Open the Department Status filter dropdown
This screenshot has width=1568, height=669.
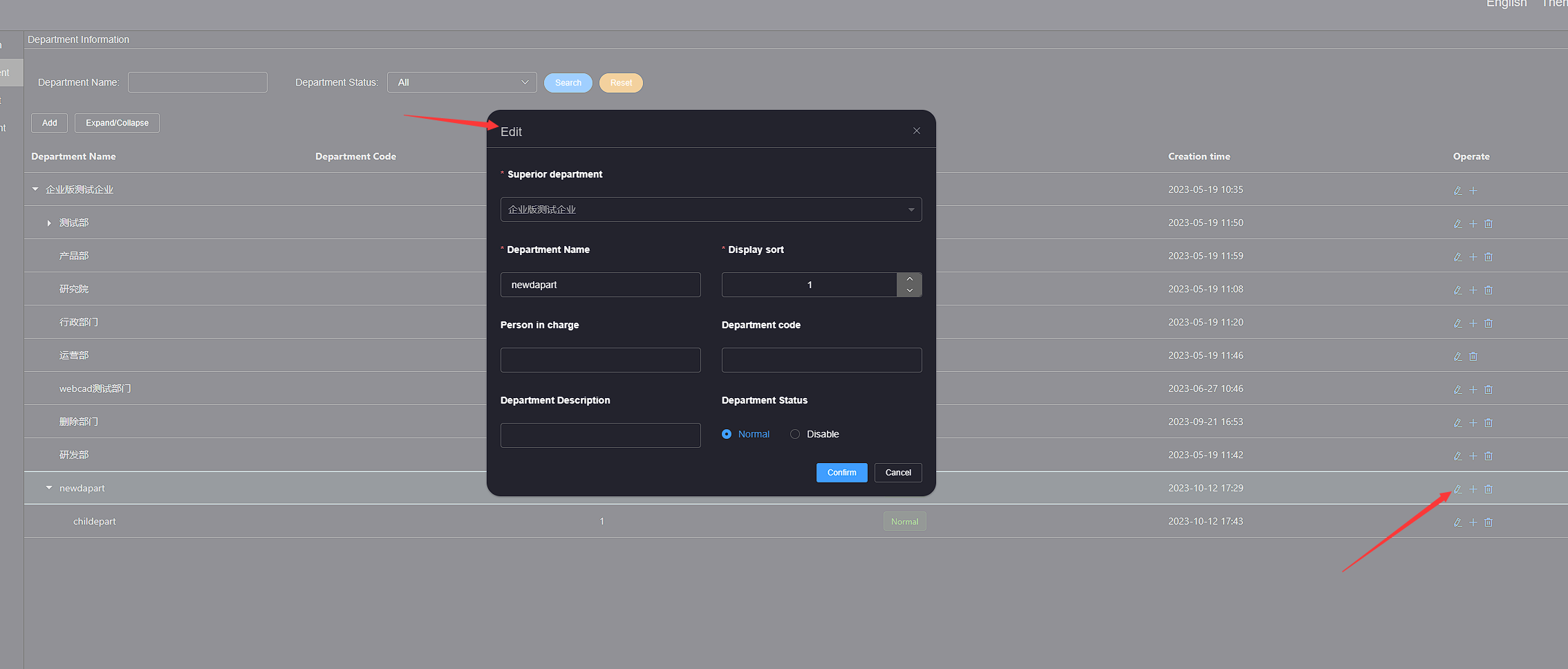462,82
